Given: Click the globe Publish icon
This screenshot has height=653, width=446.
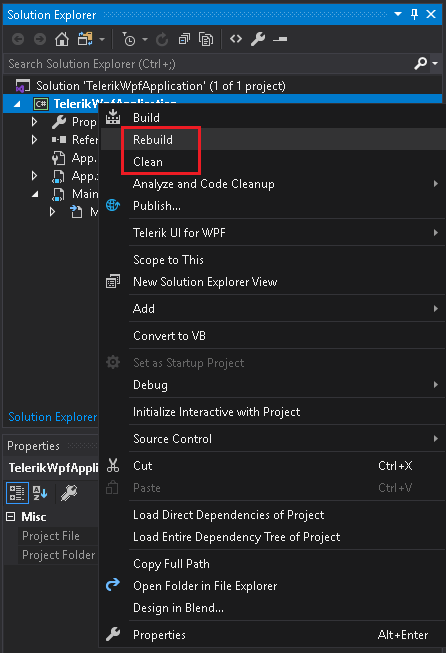Looking at the screenshot, I should click(113, 205).
